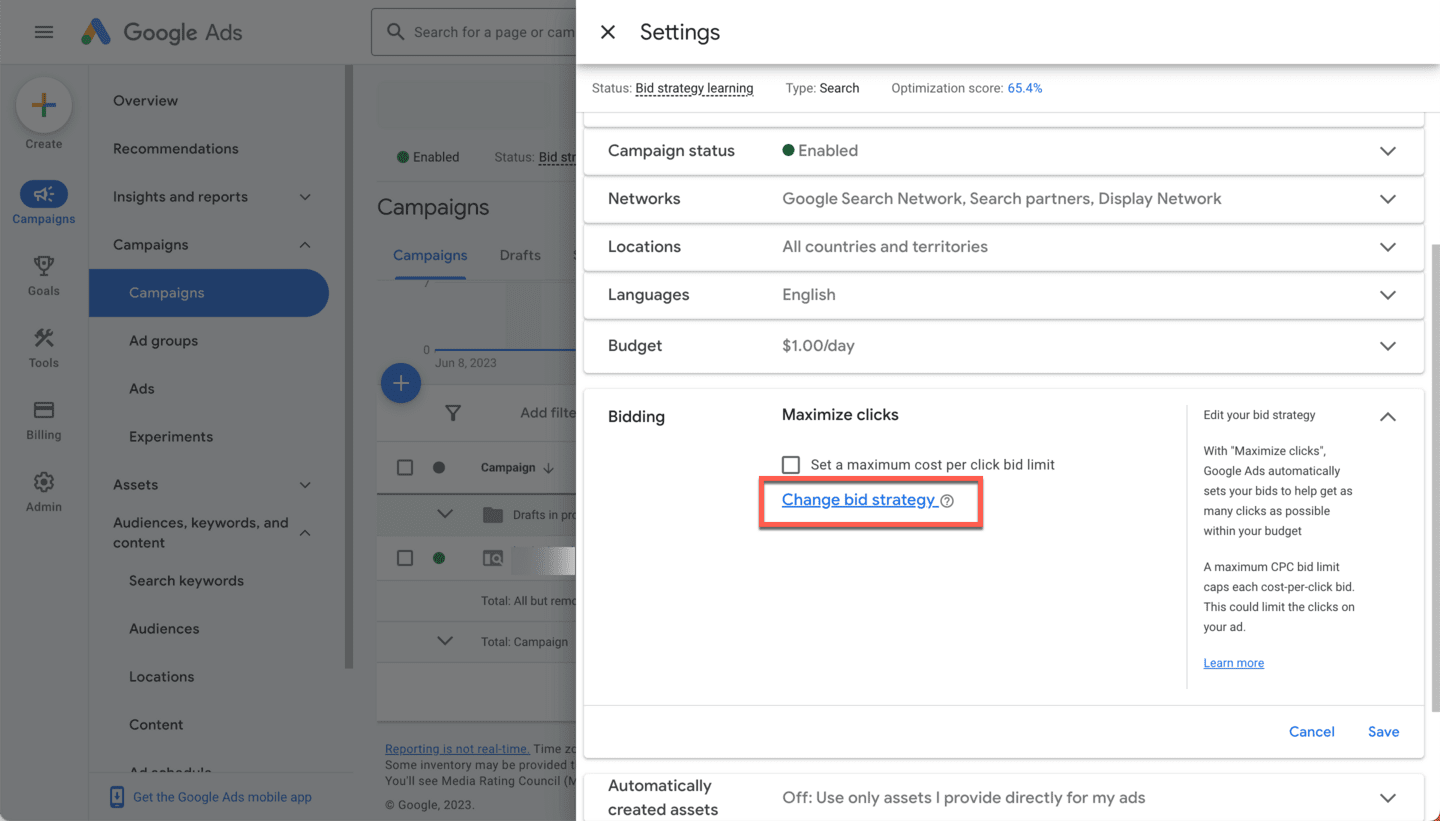Click the Google Ads logo

162,32
